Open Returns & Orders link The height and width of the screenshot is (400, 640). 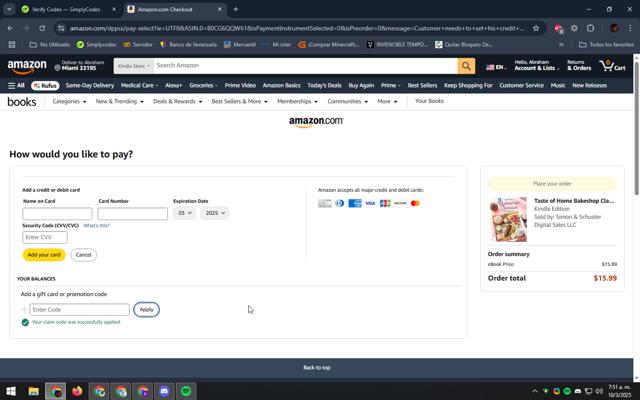tap(579, 65)
